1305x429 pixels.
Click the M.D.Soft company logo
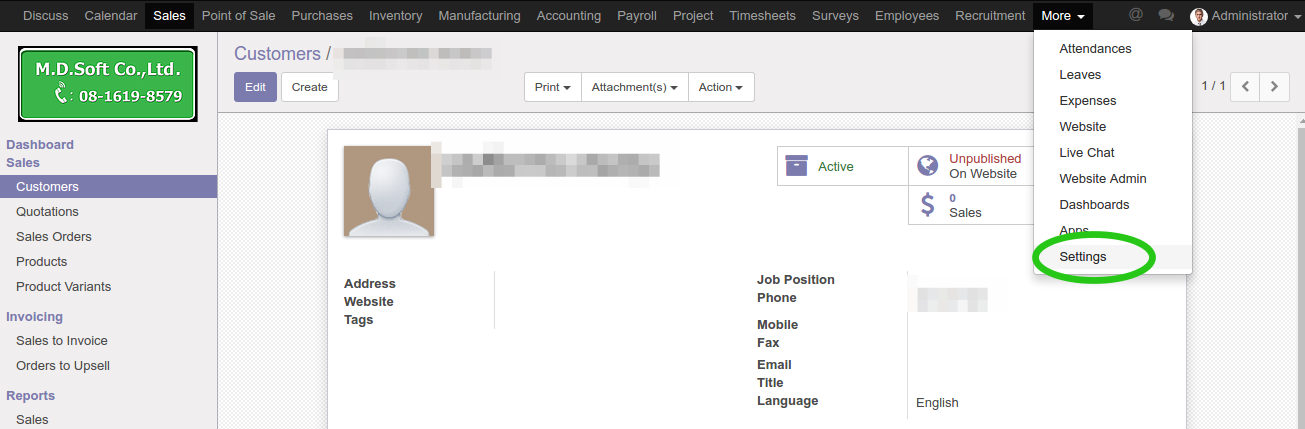coord(108,83)
